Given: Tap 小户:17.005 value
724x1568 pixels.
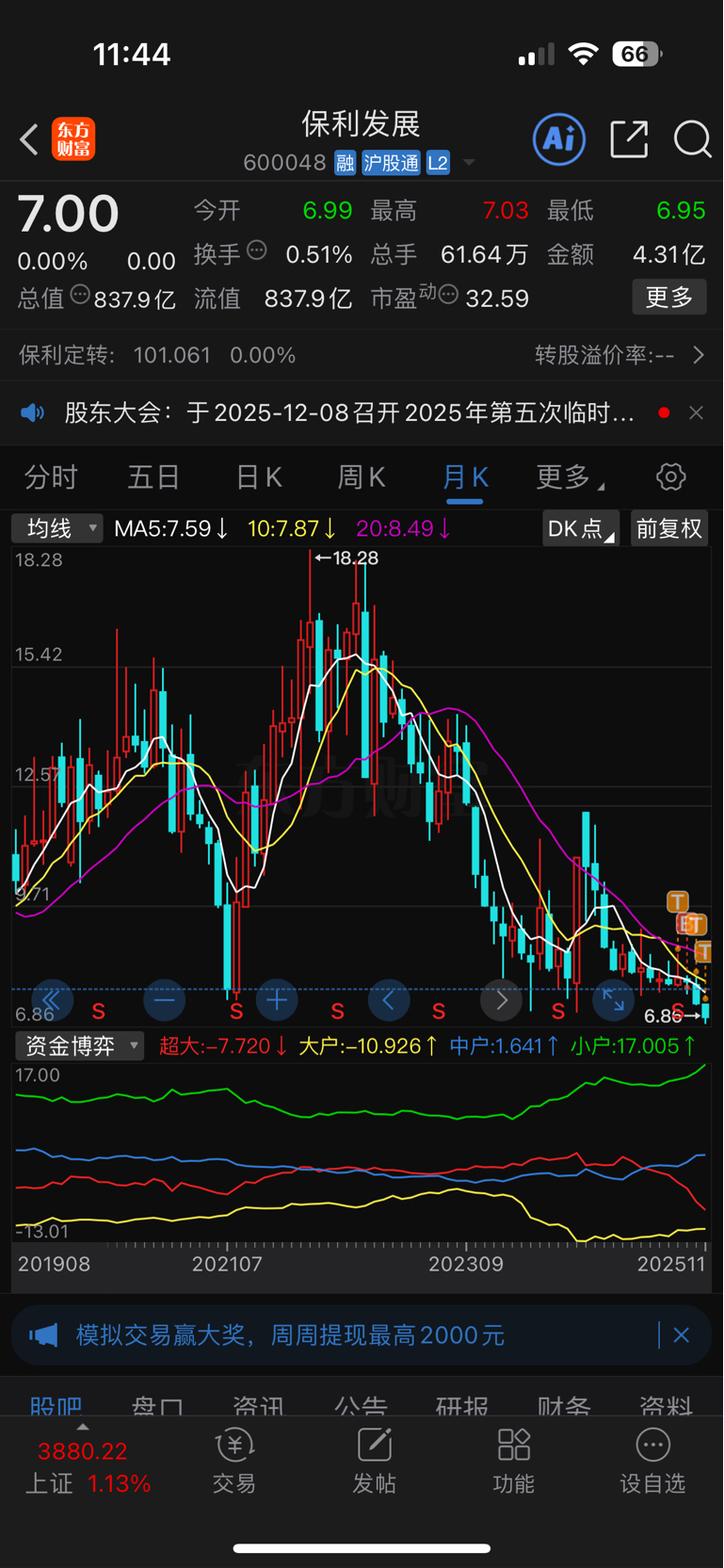Looking at the screenshot, I should [x=634, y=1045].
